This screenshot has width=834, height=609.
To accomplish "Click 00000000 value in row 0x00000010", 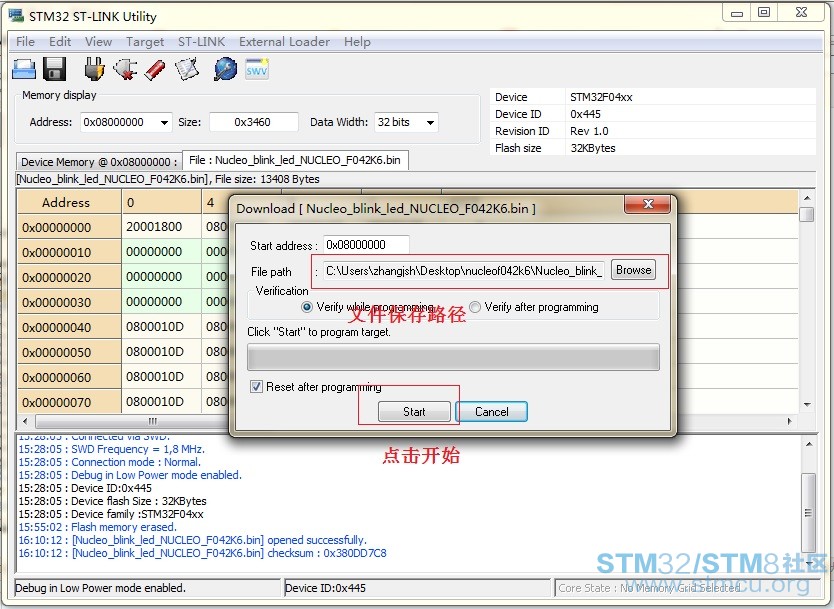I will coord(154,252).
